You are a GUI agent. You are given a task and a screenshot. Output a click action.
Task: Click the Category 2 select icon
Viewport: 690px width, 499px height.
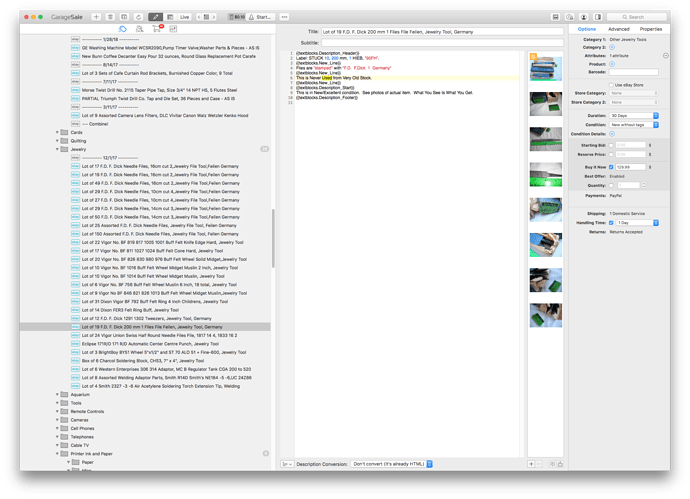pyautogui.click(x=612, y=47)
